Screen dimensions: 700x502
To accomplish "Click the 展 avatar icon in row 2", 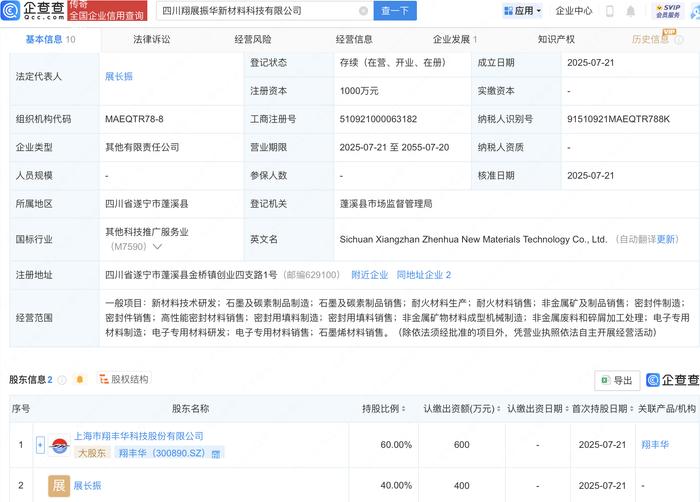I will [59, 486].
